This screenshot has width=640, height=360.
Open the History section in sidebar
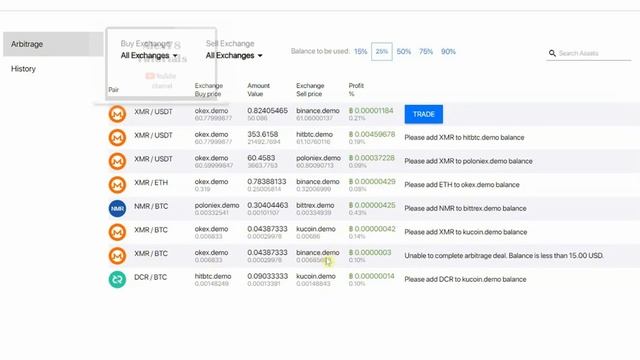point(23,69)
